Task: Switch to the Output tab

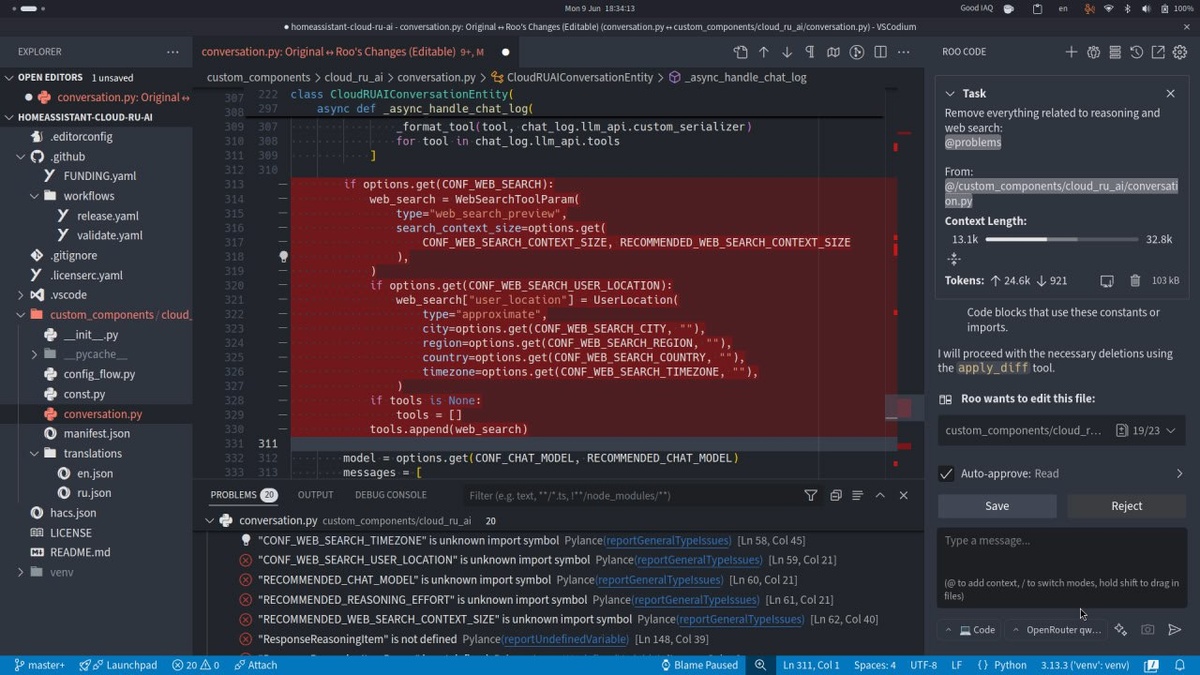Action: [x=315, y=495]
